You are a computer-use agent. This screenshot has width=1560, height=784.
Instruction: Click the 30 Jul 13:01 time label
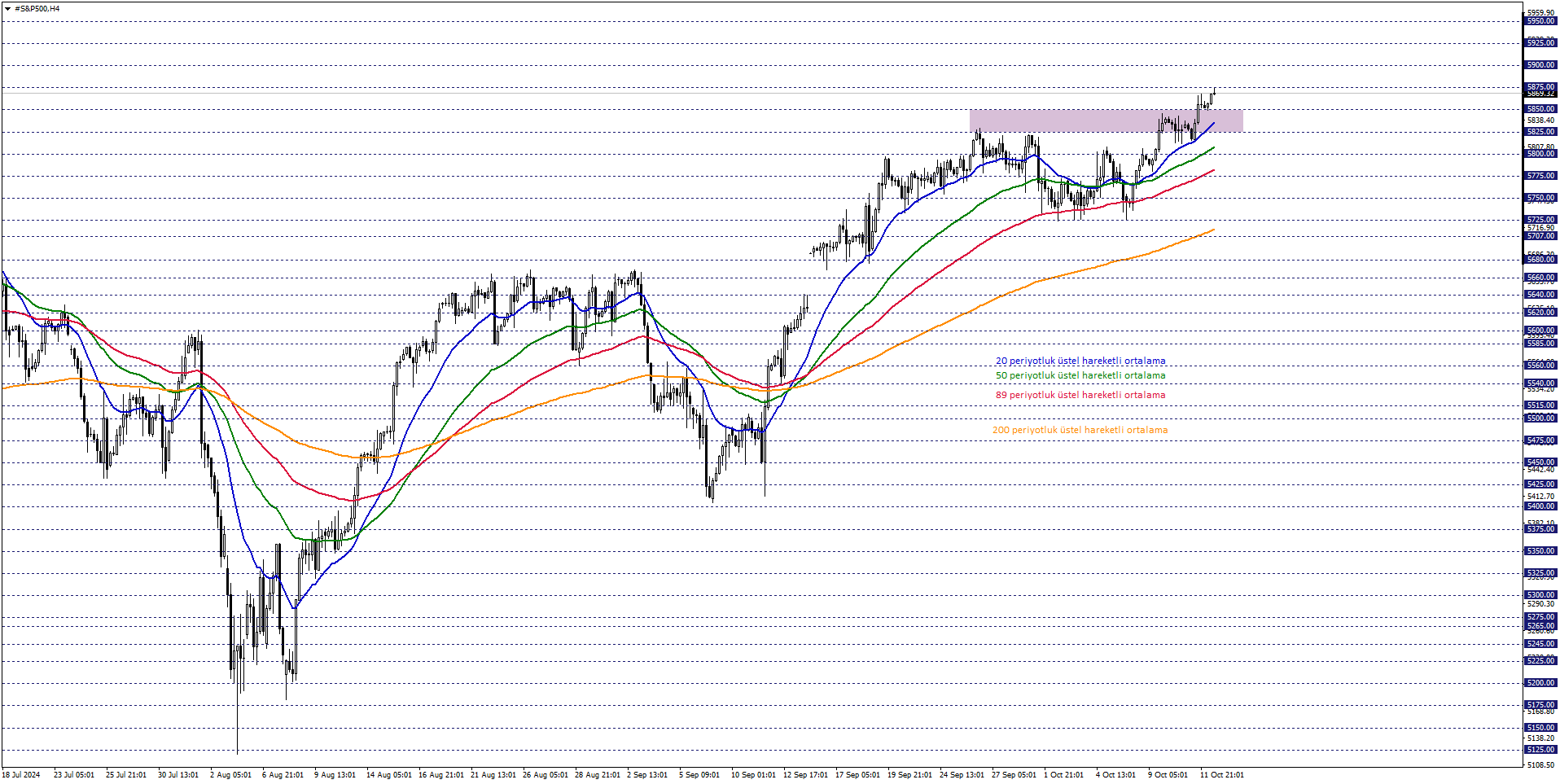[x=178, y=775]
